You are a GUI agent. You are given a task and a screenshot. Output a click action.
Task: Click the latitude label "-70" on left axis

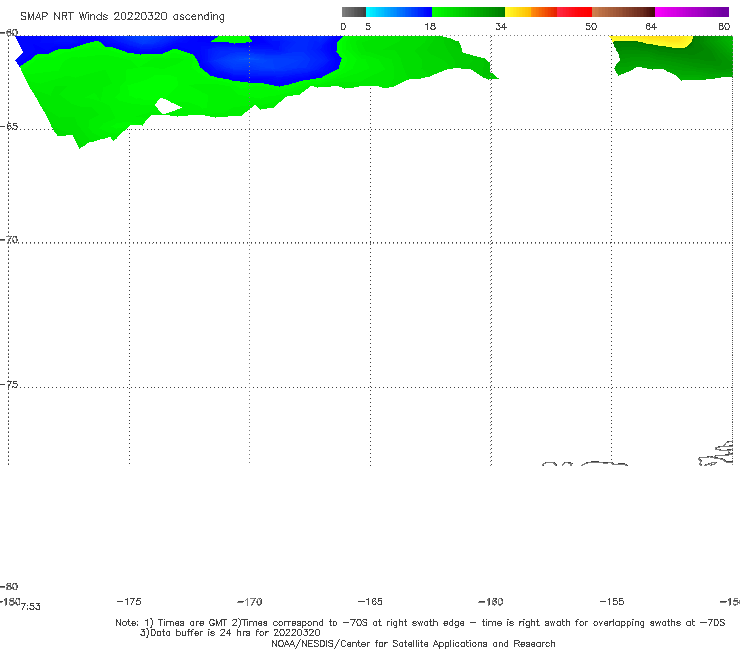point(9,240)
